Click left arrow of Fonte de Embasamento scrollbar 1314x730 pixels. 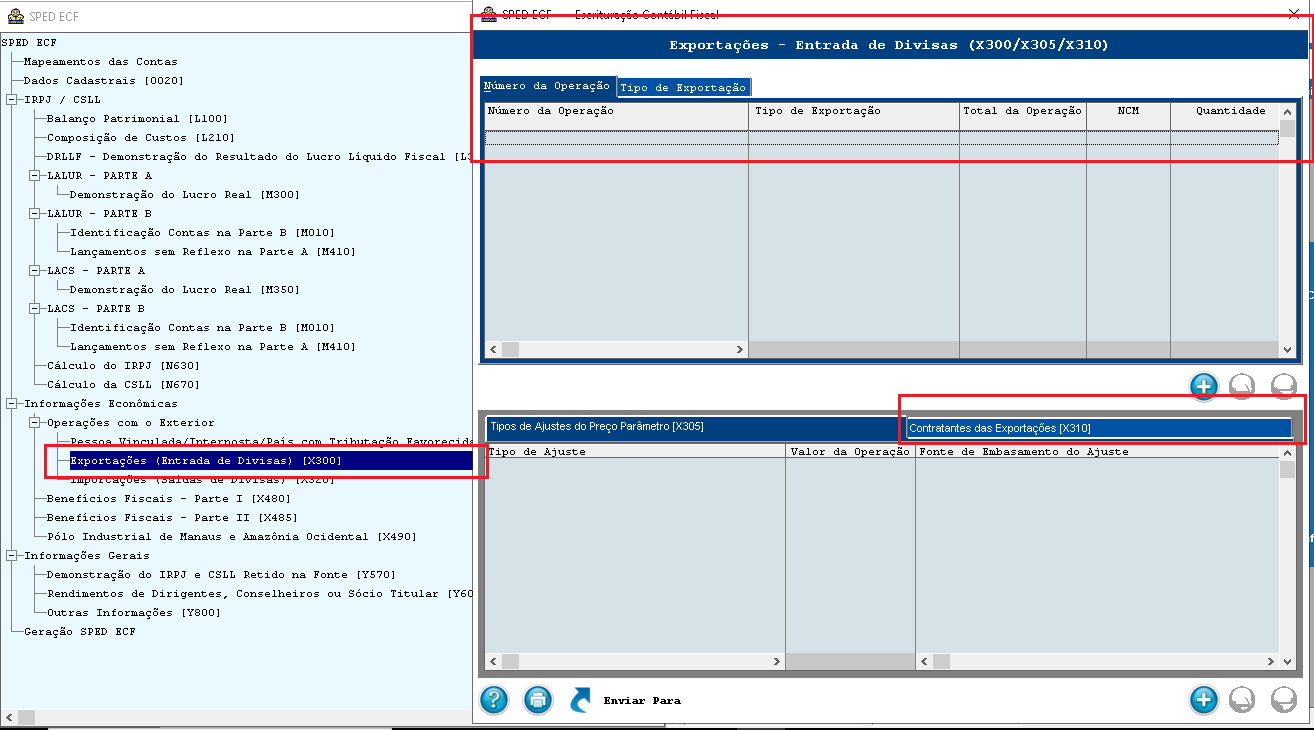[x=925, y=662]
